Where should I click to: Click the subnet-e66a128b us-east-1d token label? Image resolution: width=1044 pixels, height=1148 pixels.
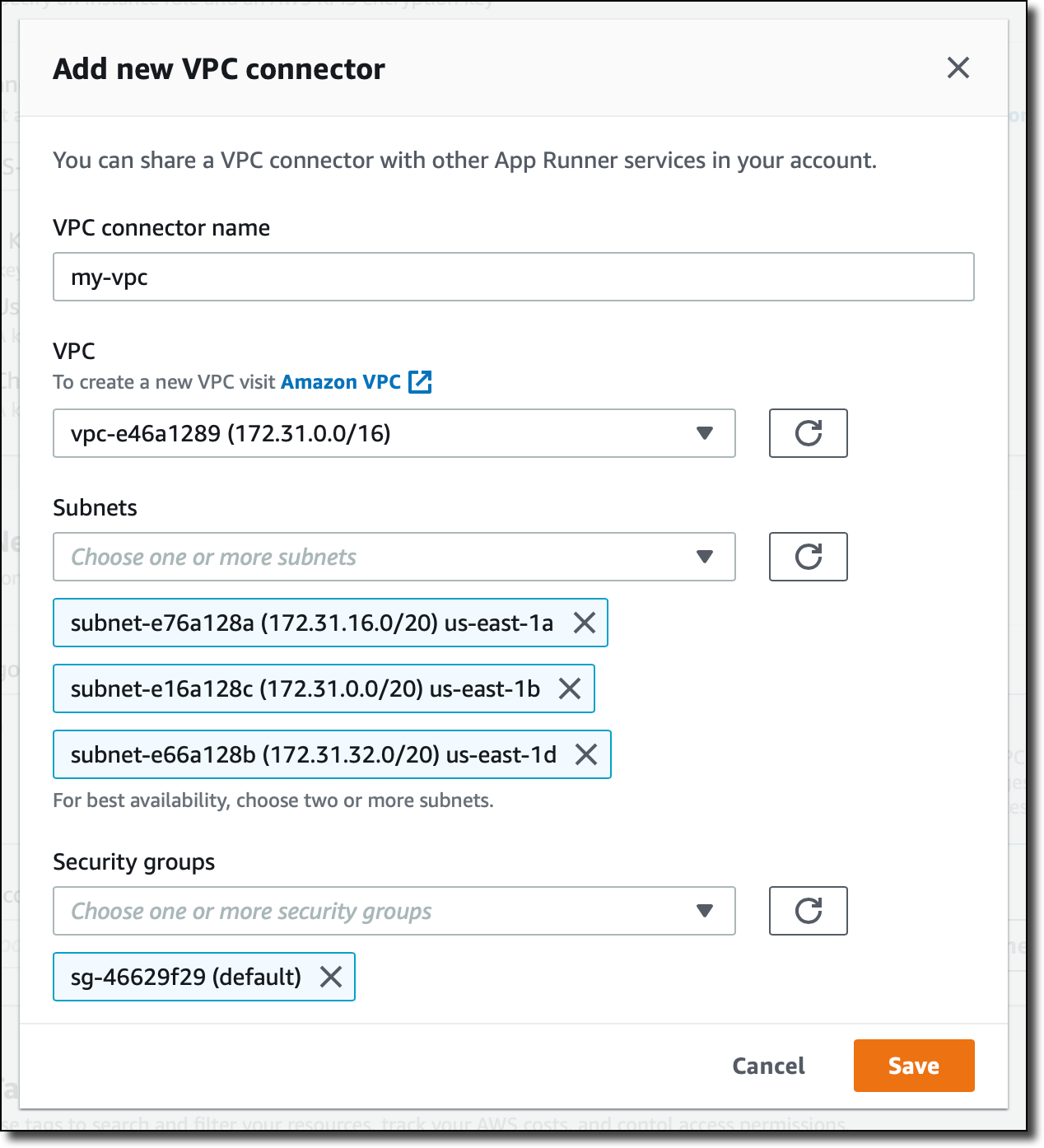[x=313, y=754]
